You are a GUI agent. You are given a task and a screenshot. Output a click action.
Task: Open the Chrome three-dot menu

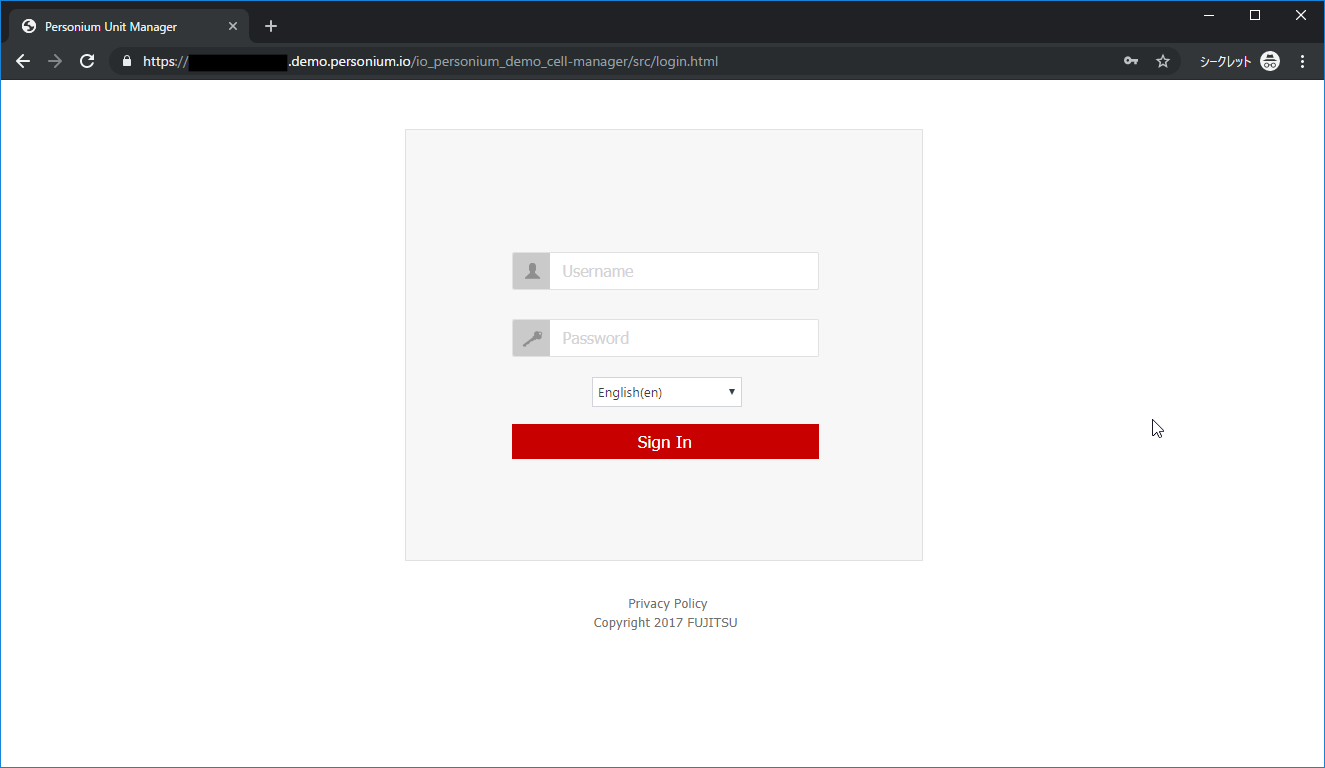[1302, 61]
